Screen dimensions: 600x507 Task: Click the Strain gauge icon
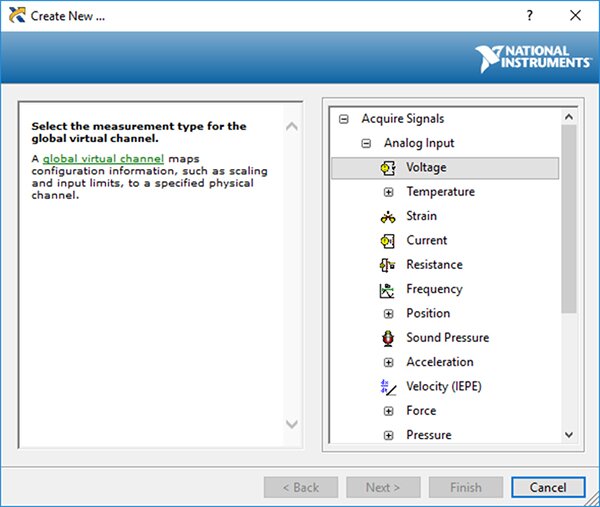coord(388,217)
